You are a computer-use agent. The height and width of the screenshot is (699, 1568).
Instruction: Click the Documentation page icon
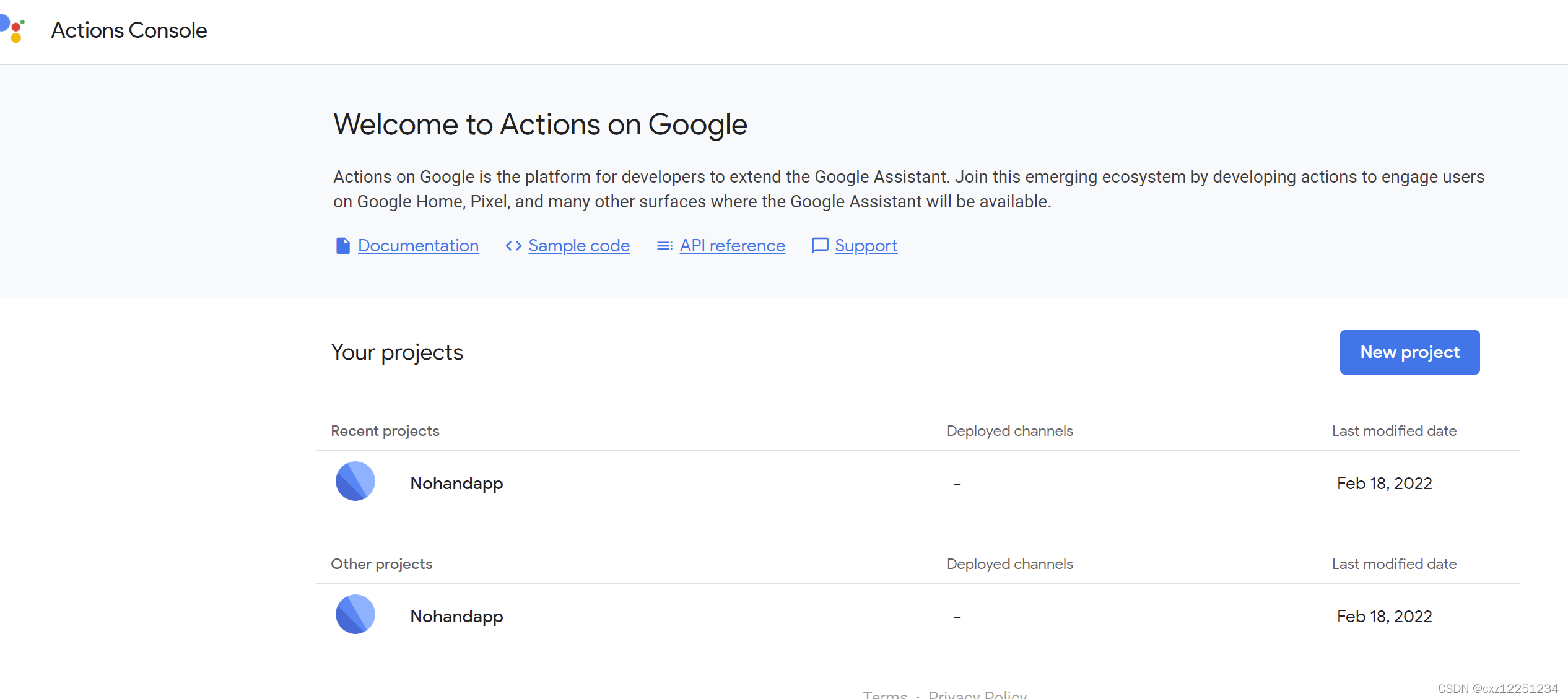342,246
